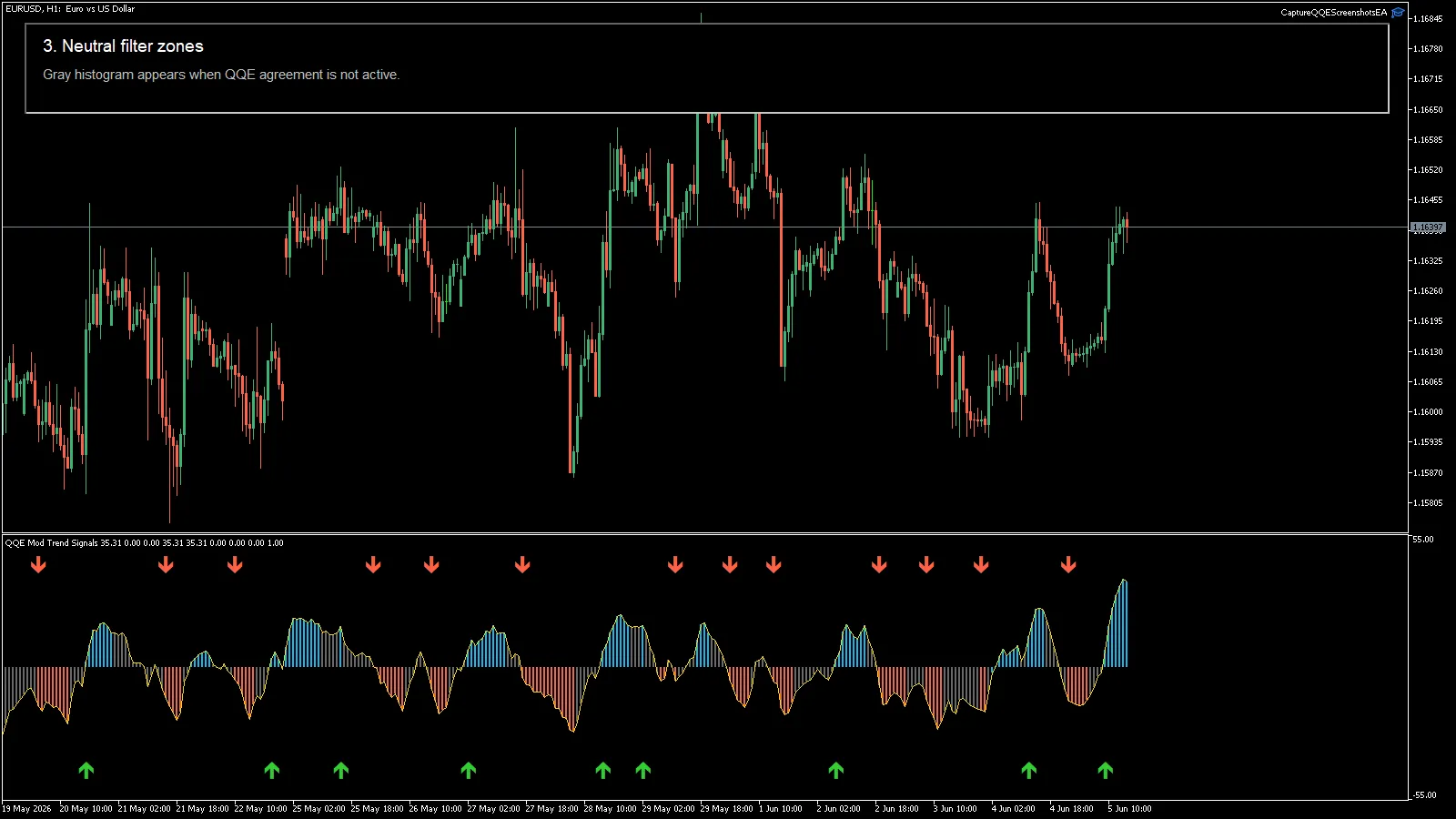Click price scale value 1.15870
The image size is (1456, 819).
tap(1428, 473)
